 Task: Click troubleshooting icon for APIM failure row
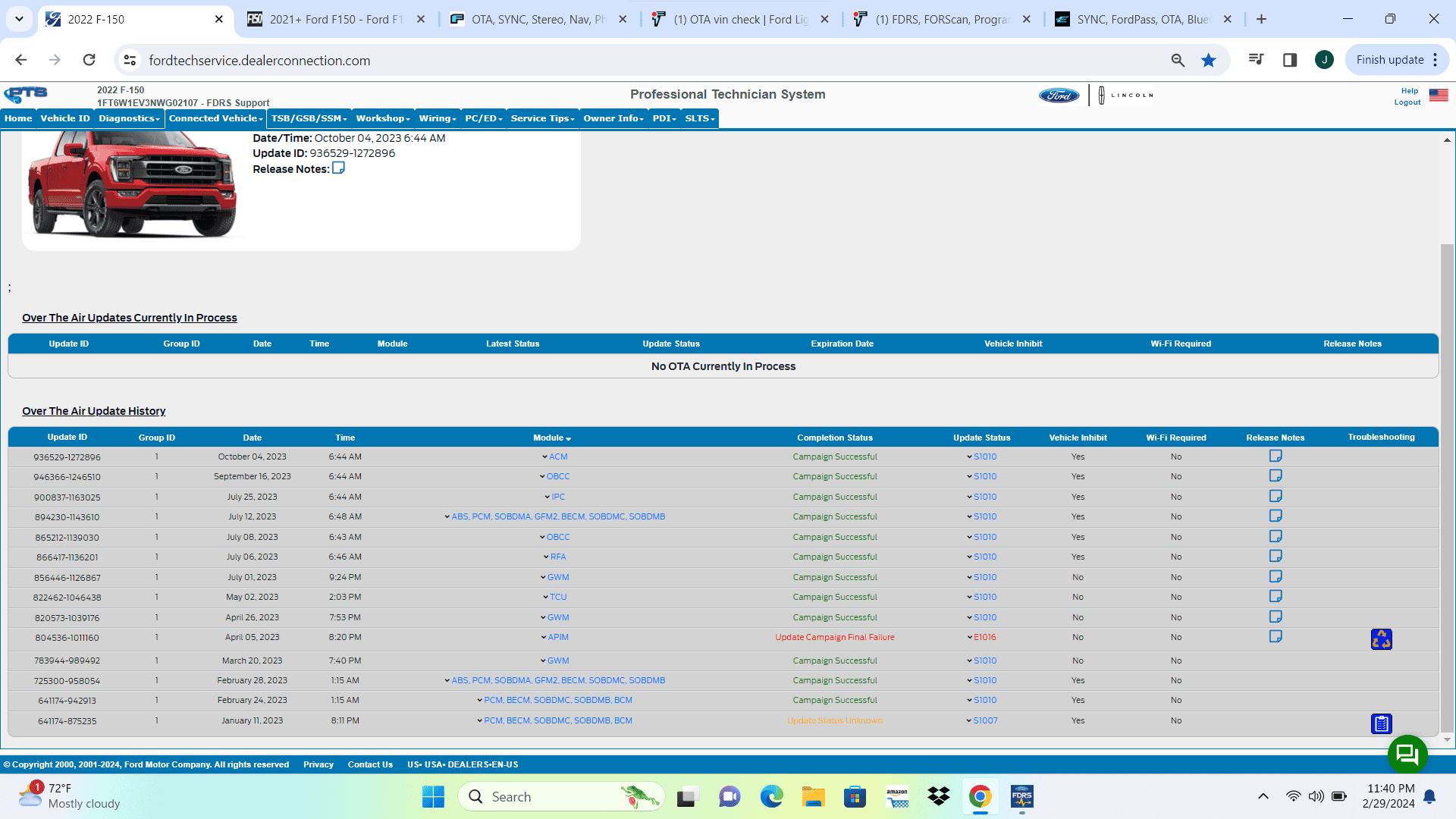click(x=1381, y=639)
